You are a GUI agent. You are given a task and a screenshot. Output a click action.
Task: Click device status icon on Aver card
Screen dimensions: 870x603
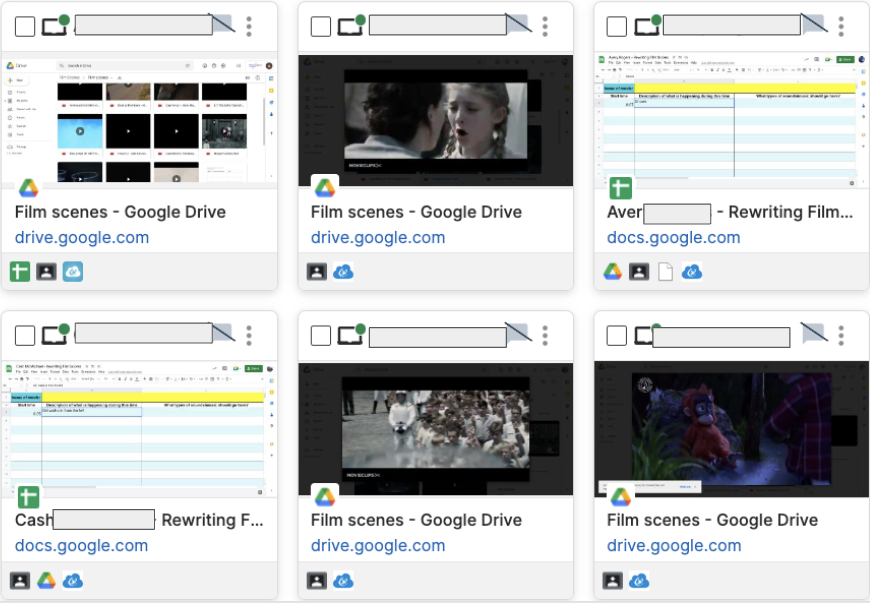(648, 25)
